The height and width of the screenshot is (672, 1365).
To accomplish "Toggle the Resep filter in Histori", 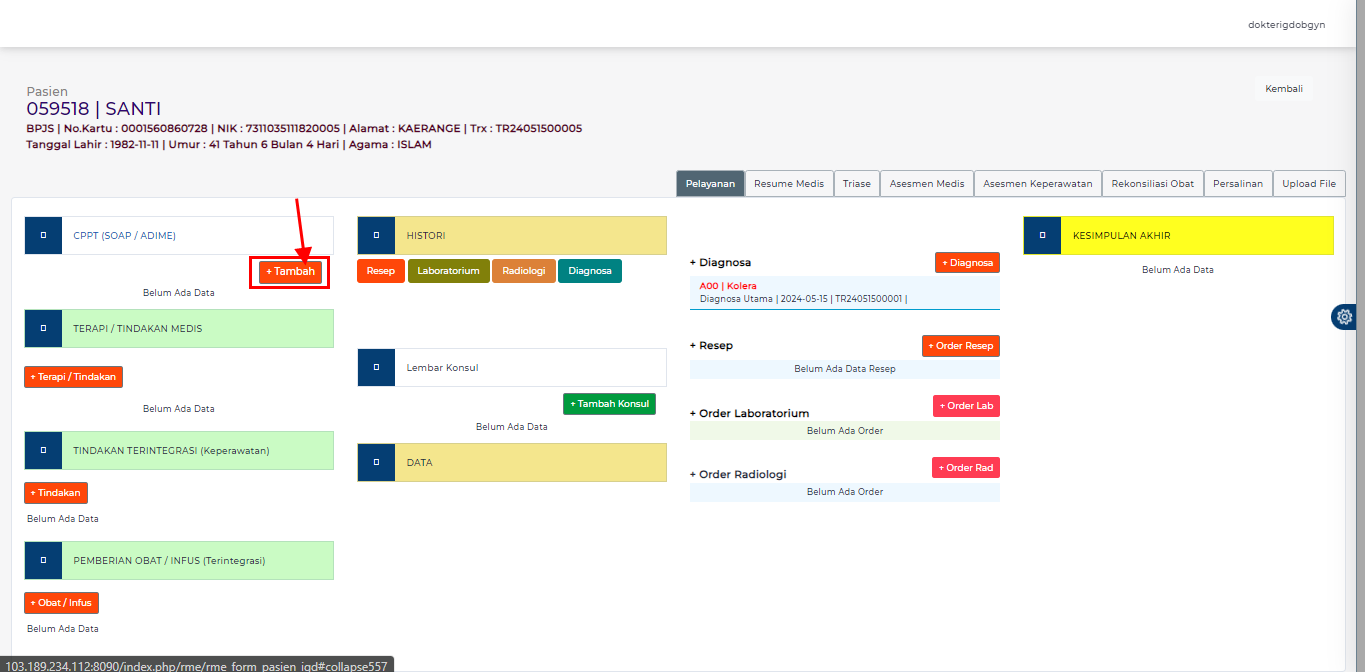I will pos(381,270).
